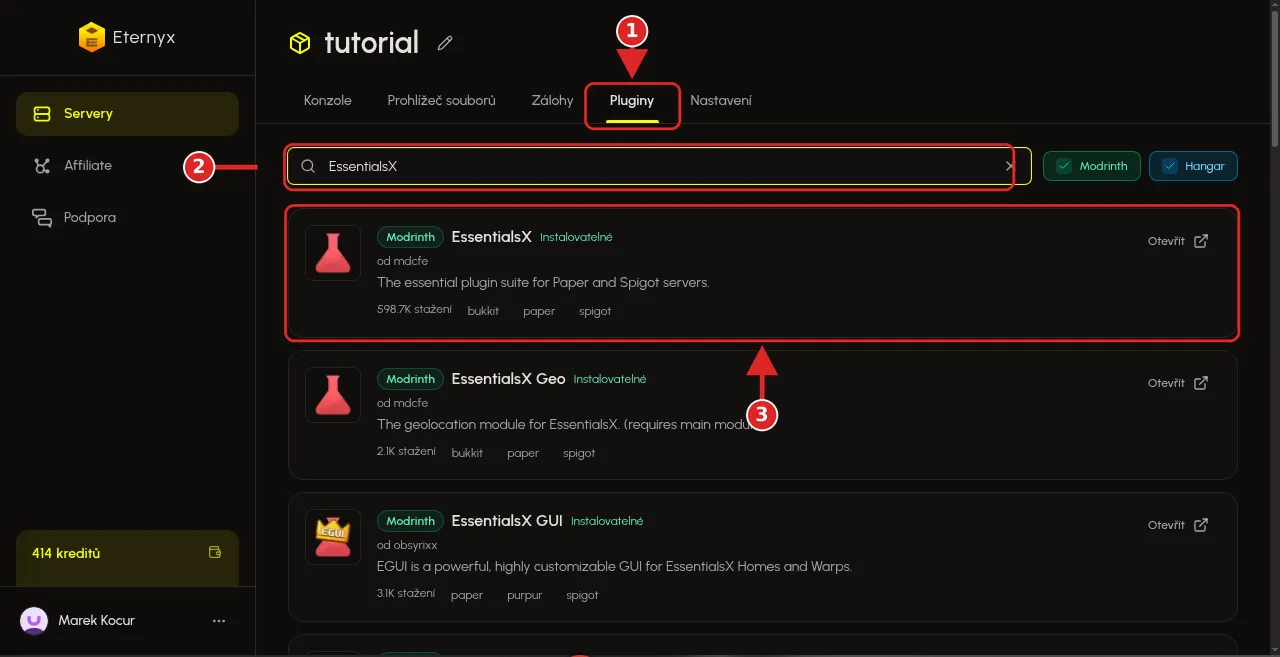Click external link icon for EssentialsX Geo
Screen dimensions: 1280x657
point(1202,383)
